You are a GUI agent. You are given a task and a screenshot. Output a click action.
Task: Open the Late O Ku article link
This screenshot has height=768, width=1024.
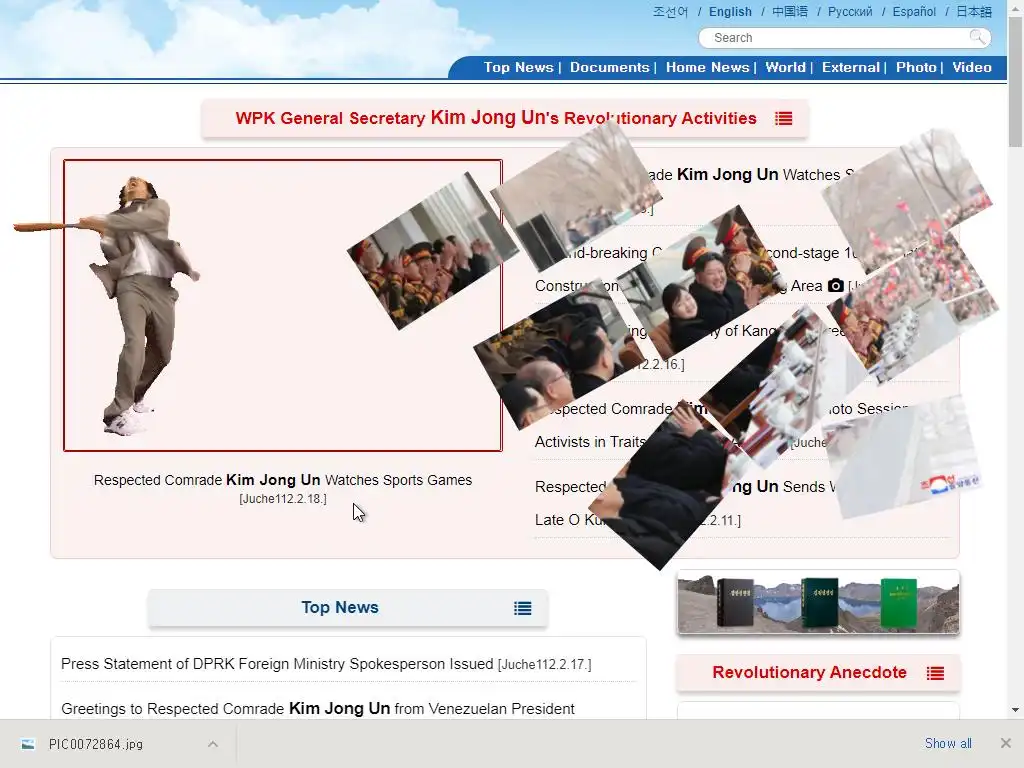coord(568,520)
